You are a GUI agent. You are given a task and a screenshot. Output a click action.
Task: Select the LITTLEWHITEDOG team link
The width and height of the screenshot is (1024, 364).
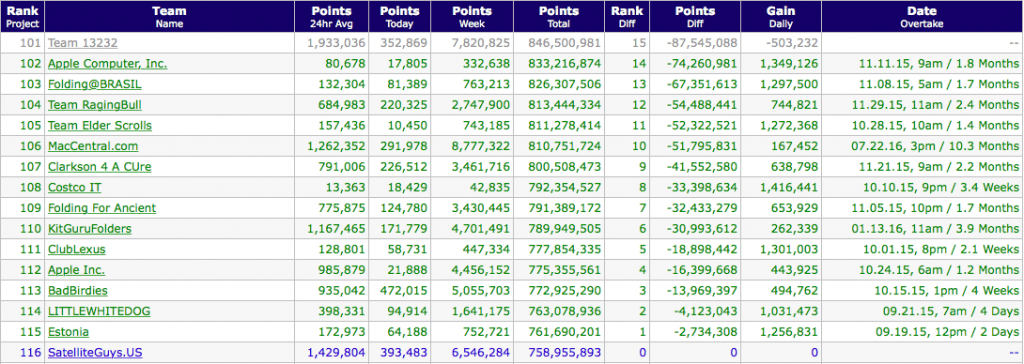click(x=99, y=312)
